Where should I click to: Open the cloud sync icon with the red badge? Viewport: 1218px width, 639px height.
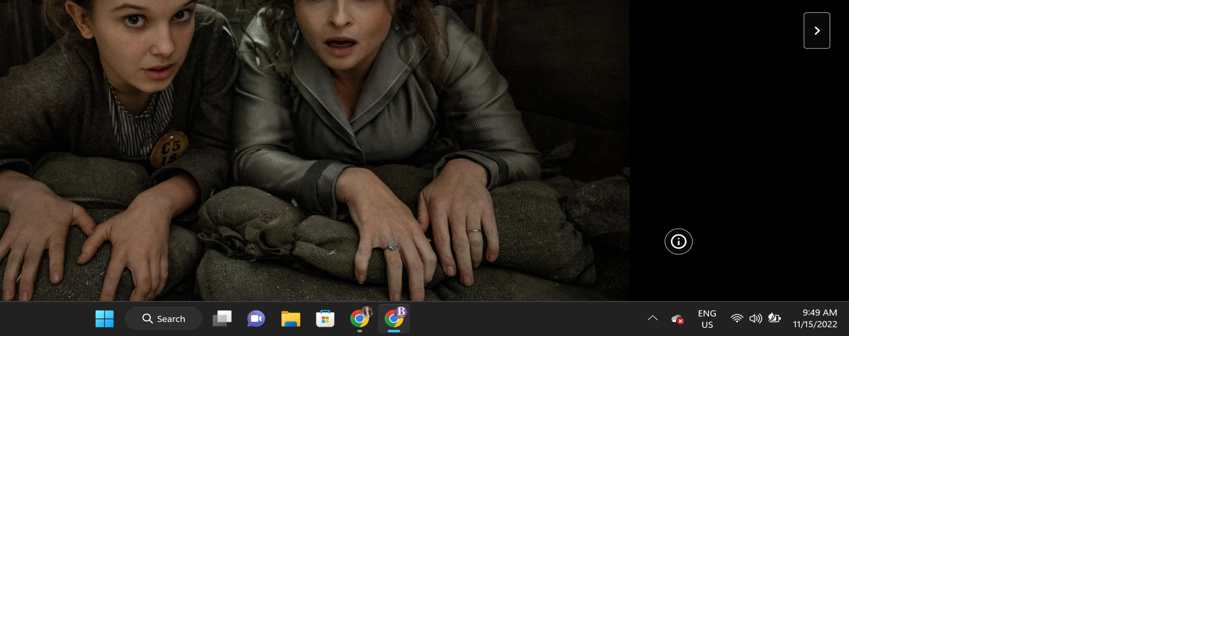(x=677, y=318)
